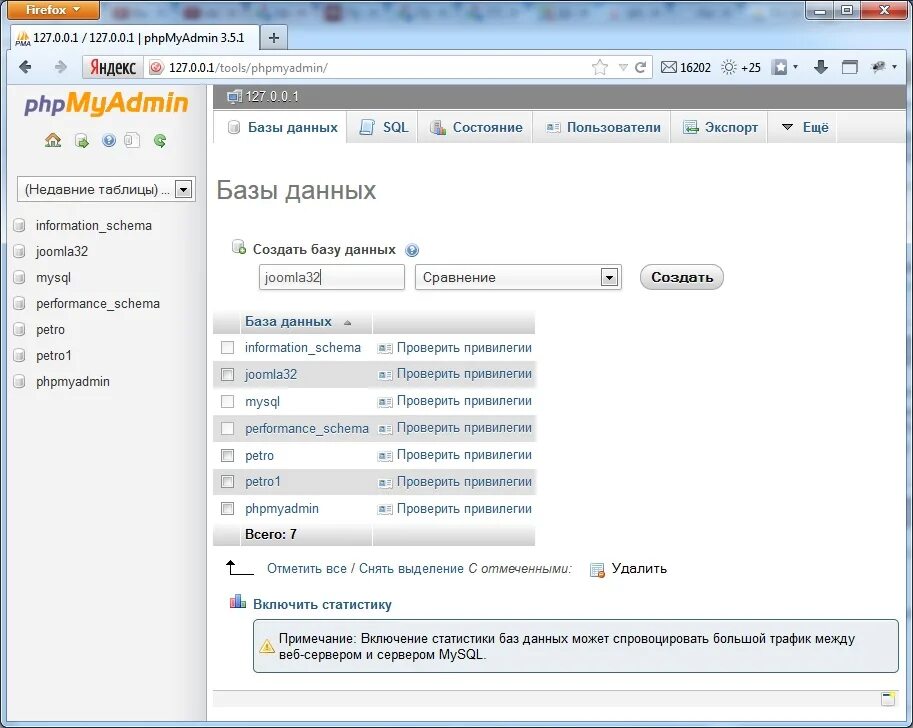This screenshot has width=913, height=728.
Task: Click database icon beside performance_schema in sidebar
Action: [19, 303]
